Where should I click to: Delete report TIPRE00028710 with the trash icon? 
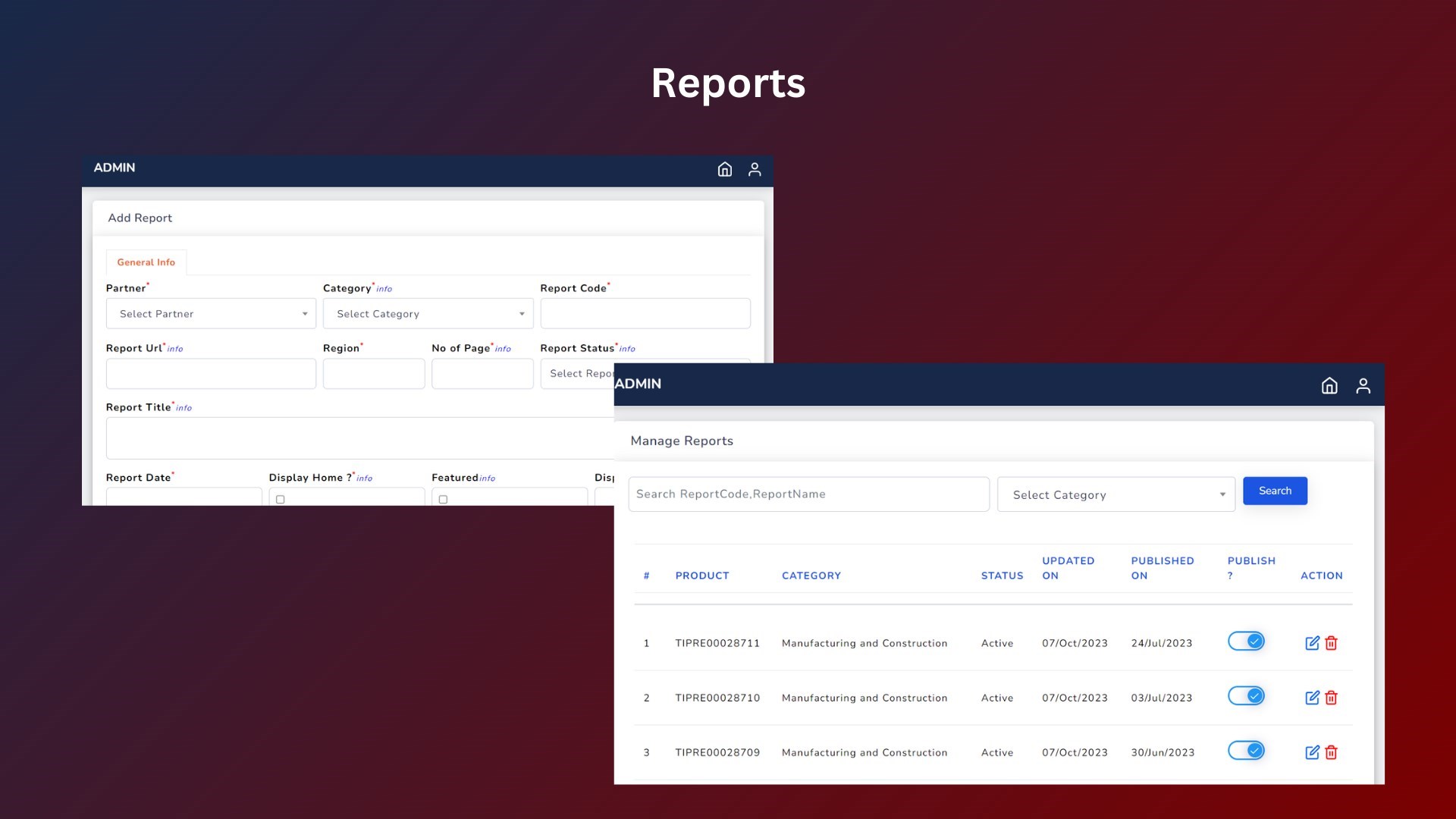[1332, 698]
